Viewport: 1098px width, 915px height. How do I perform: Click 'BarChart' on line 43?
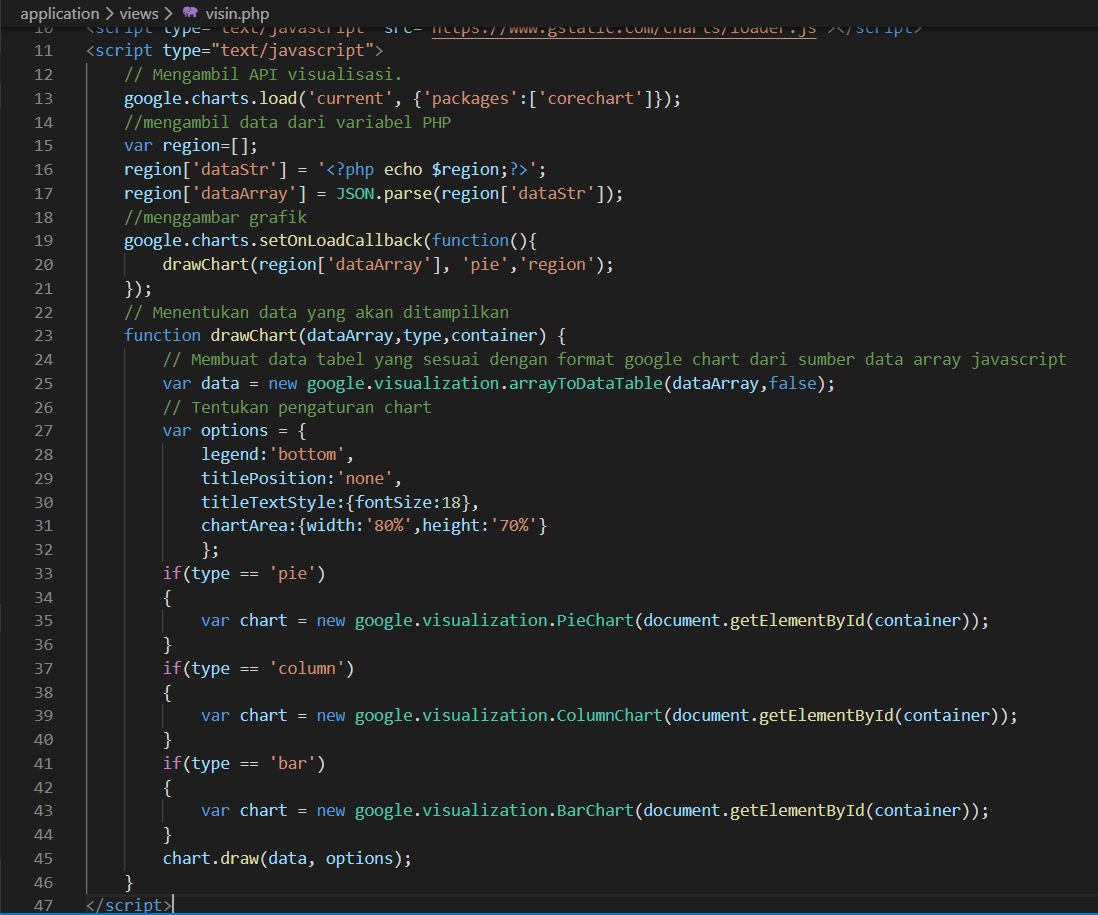595,810
